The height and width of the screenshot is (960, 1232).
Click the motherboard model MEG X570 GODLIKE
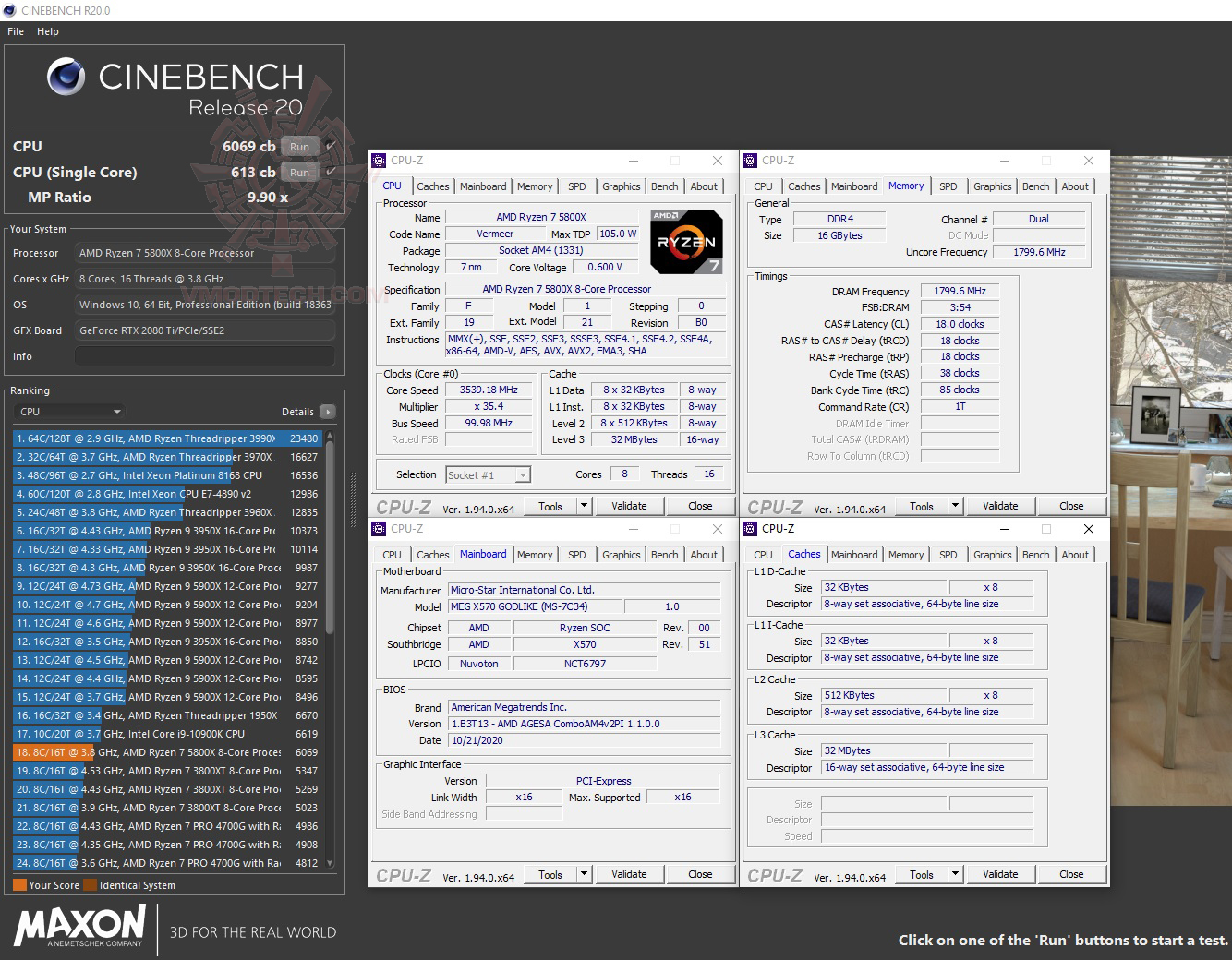[536, 606]
